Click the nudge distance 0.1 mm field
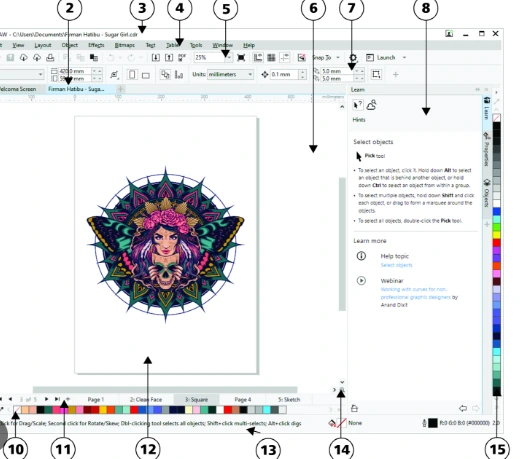524x459 pixels. [284, 75]
